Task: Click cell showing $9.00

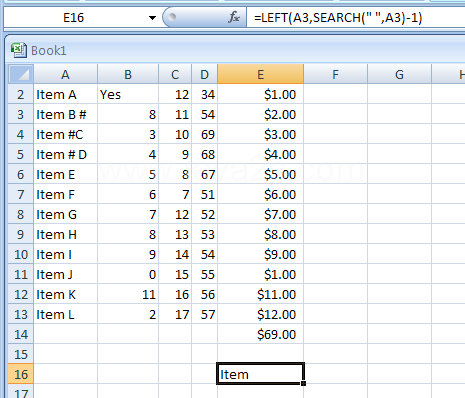Action: (x=260, y=254)
